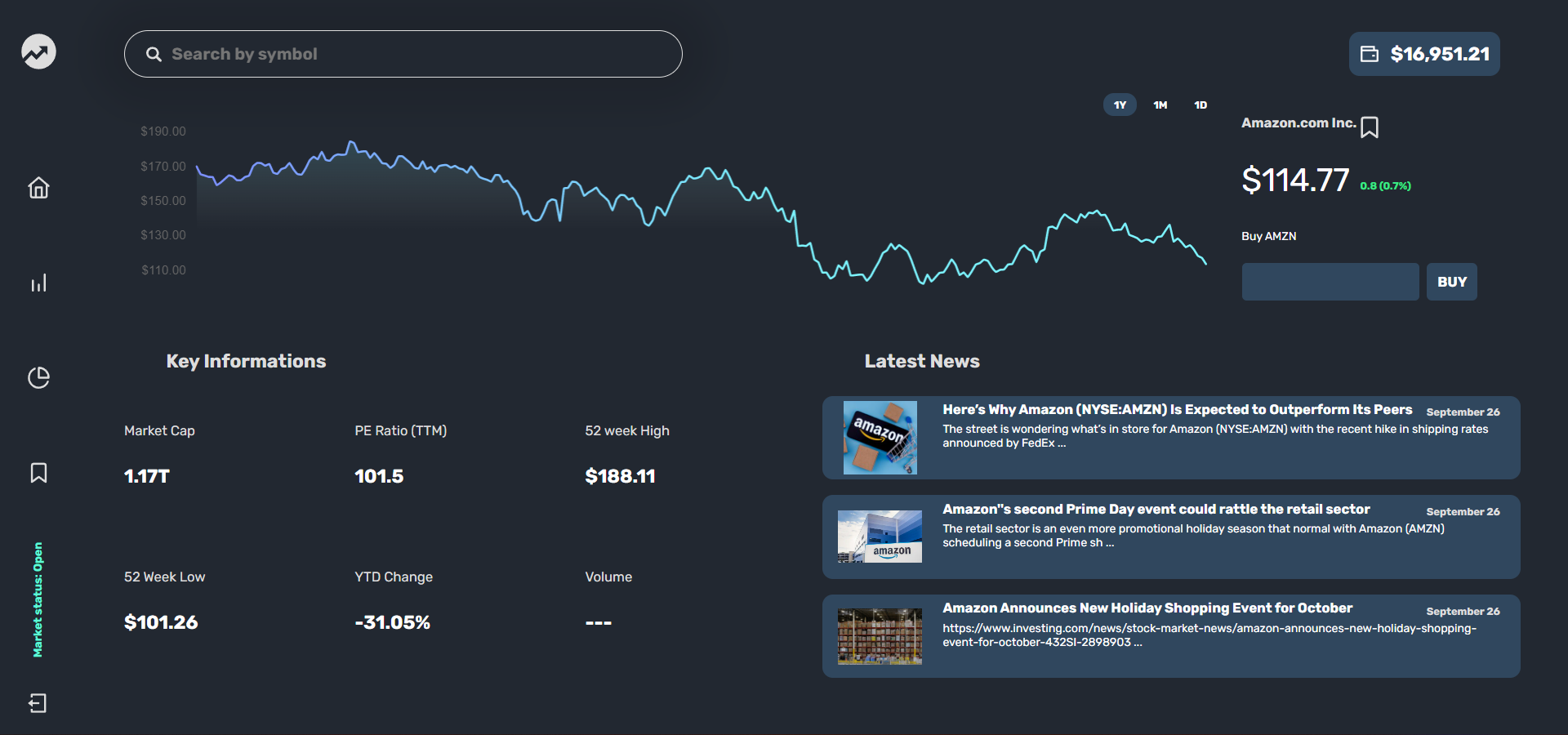Click the Volume value dashes

(599, 622)
